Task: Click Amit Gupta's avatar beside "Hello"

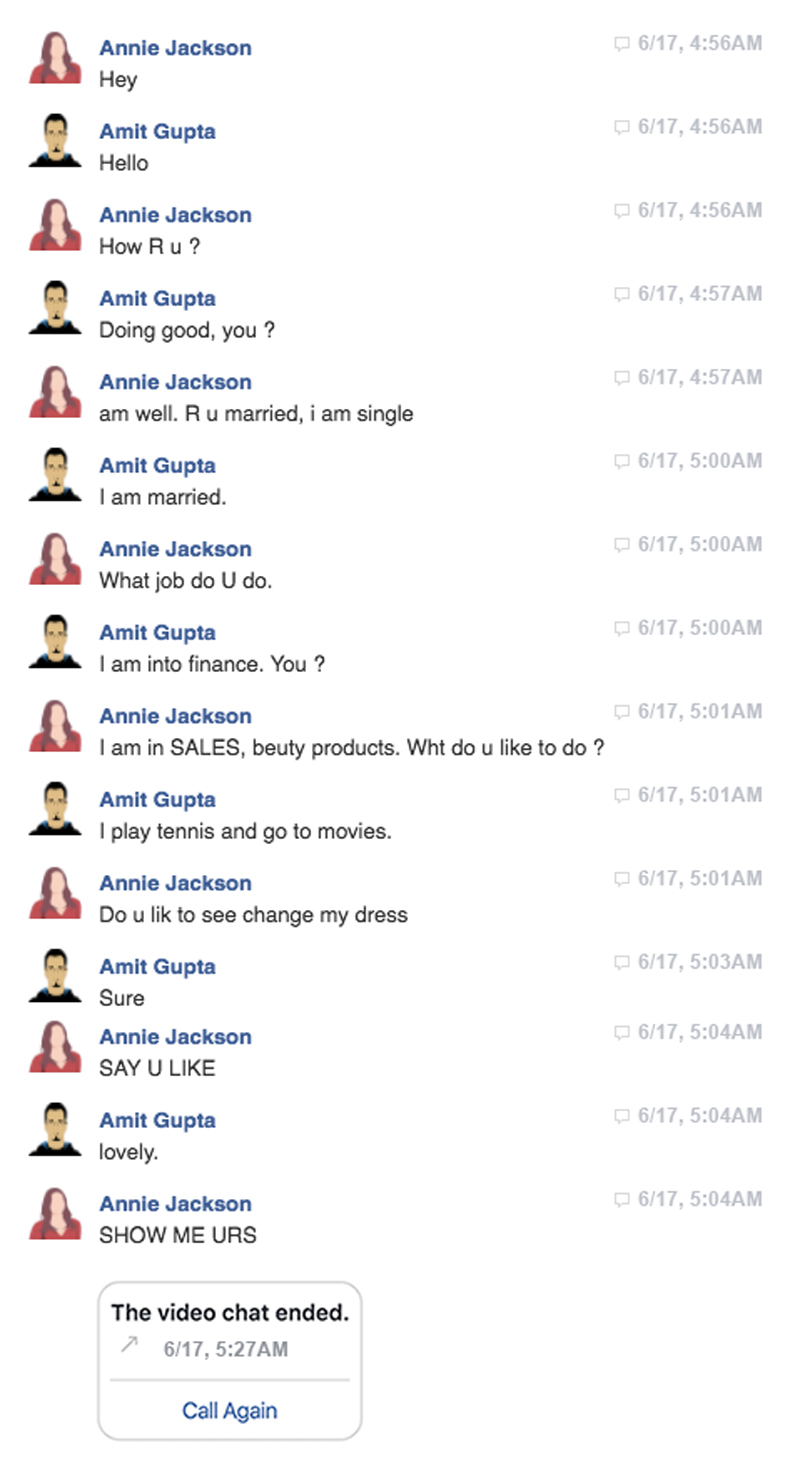Action: pyautogui.click(x=55, y=142)
